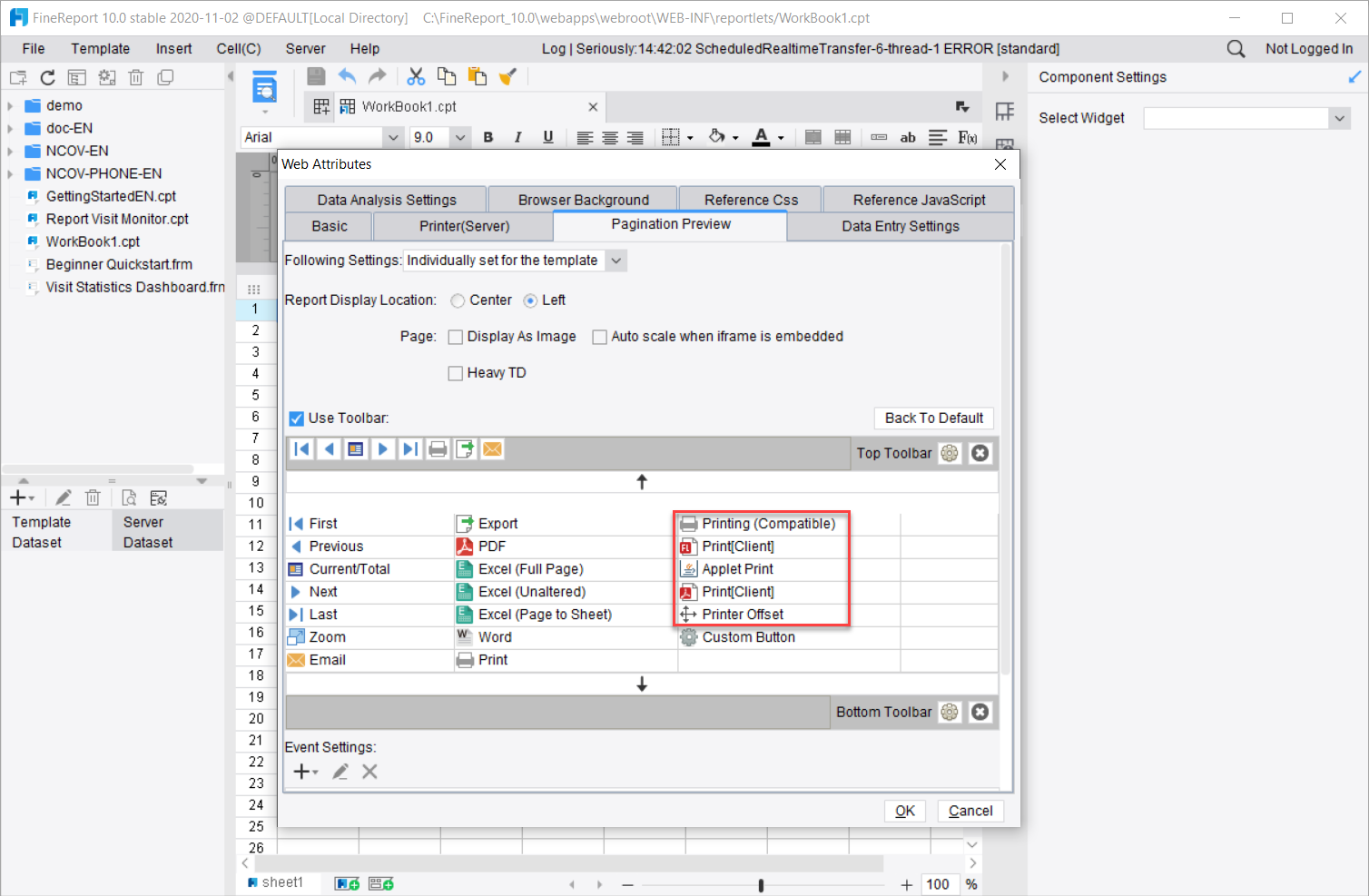This screenshot has height=896, width=1369.
Task: Open Top Toolbar settings gear
Action: tap(950, 453)
